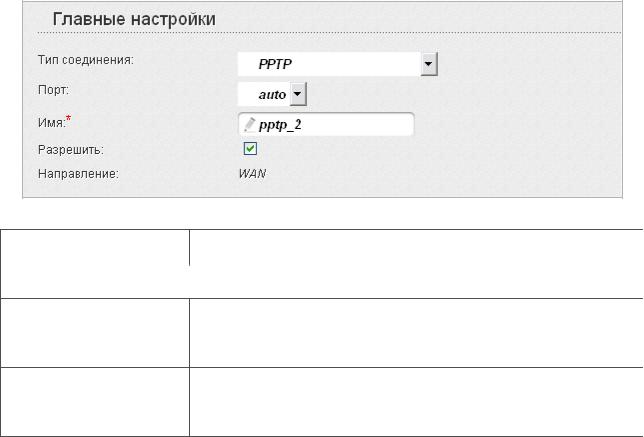Untick the Разрешить checkbox
This screenshot has height=437, width=644.
(250, 149)
